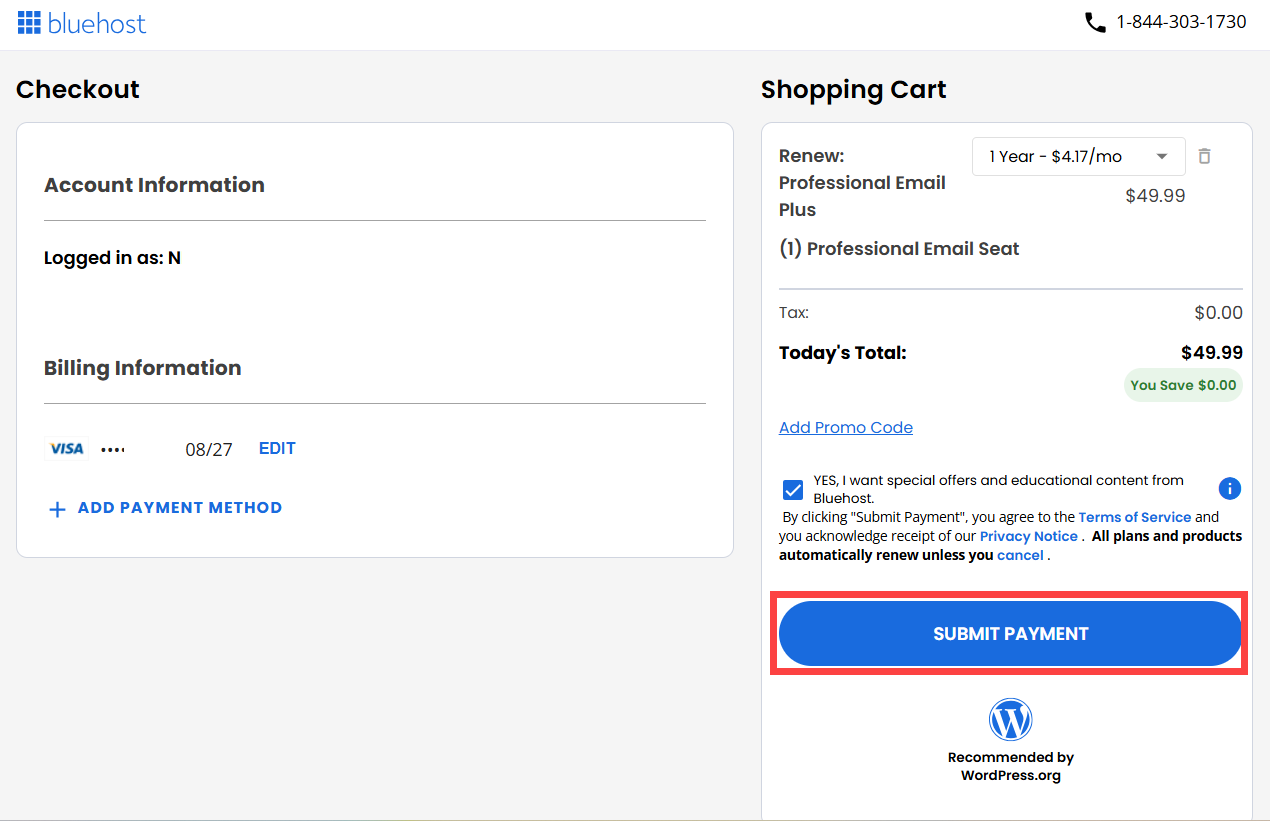Follow the cancel link
Screen dimensions: 1270x821
pyautogui.click(x=1020, y=555)
